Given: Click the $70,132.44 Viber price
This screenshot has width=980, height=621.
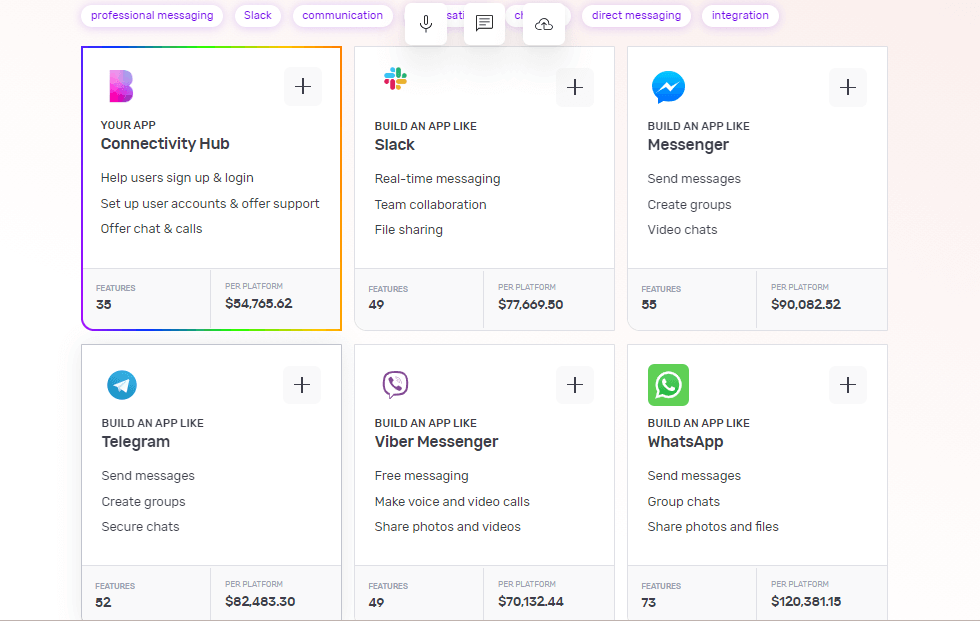Looking at the screenshot, I should click(x=531, y=602).
